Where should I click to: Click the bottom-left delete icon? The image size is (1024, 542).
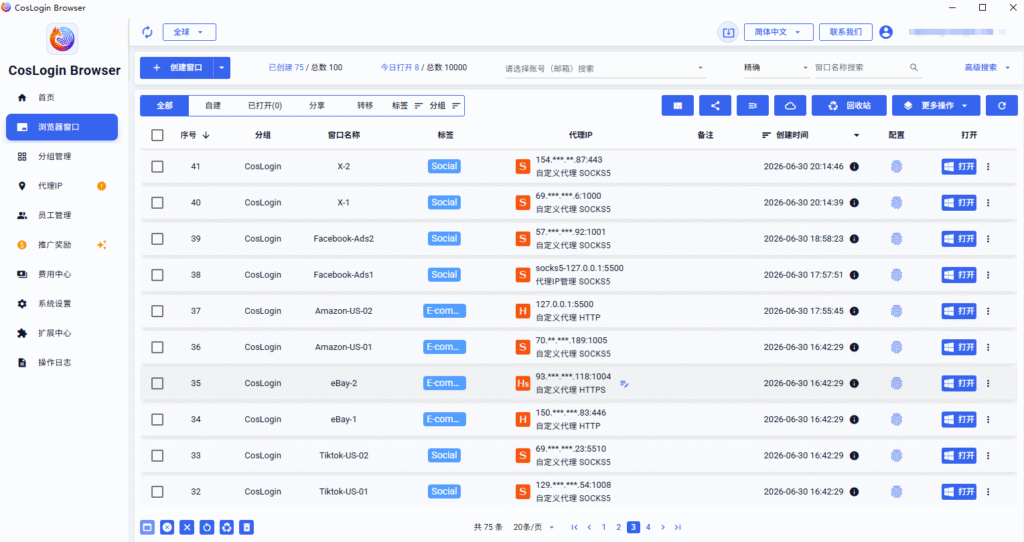(246, 527)
